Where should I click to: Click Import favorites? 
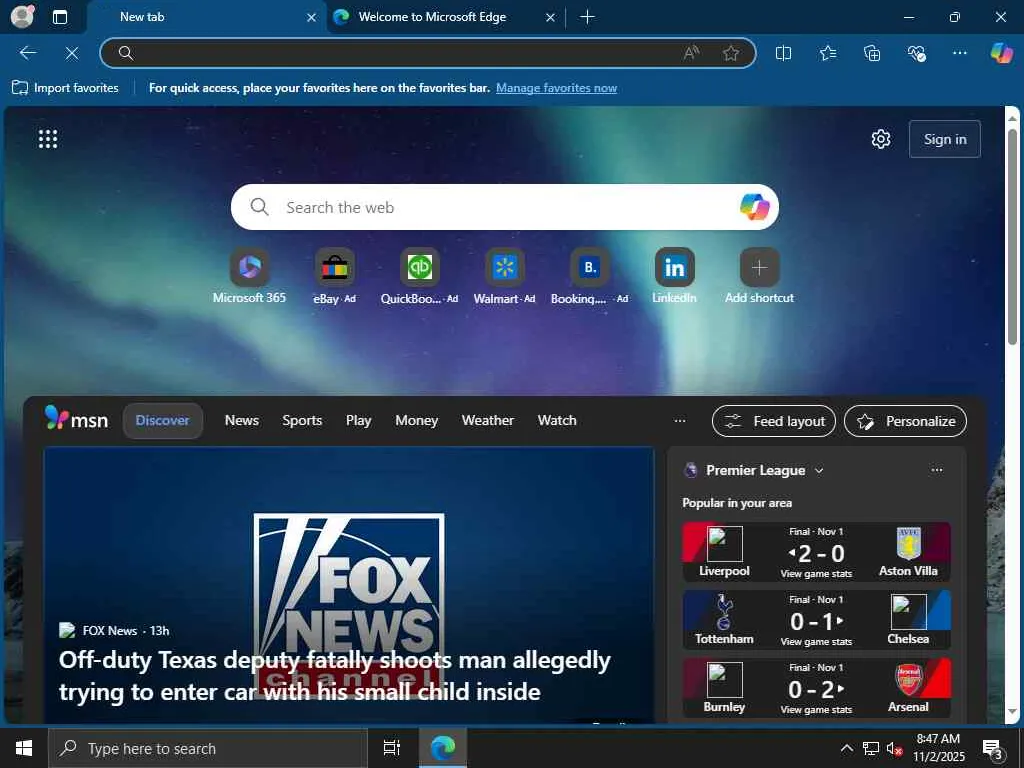[65, 88]
